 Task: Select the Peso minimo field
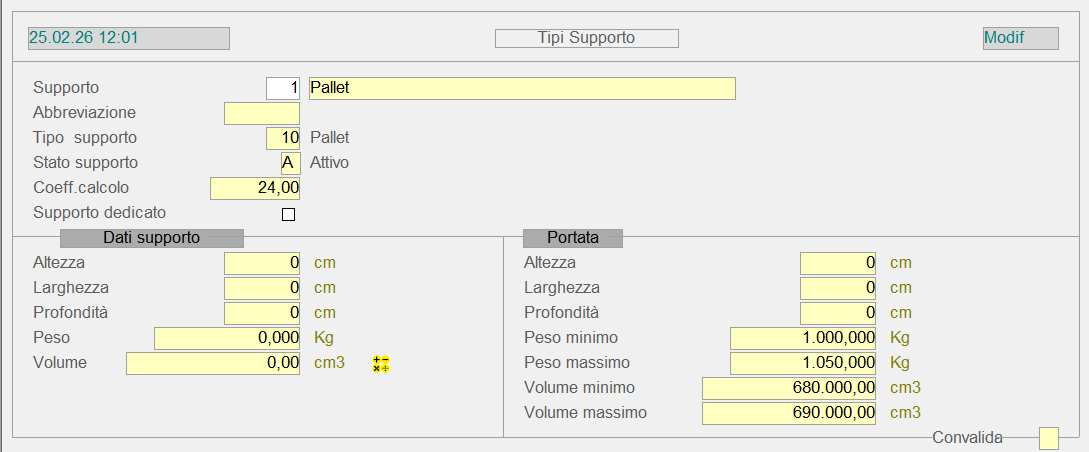pyautogui.click(x=803, y=338)
